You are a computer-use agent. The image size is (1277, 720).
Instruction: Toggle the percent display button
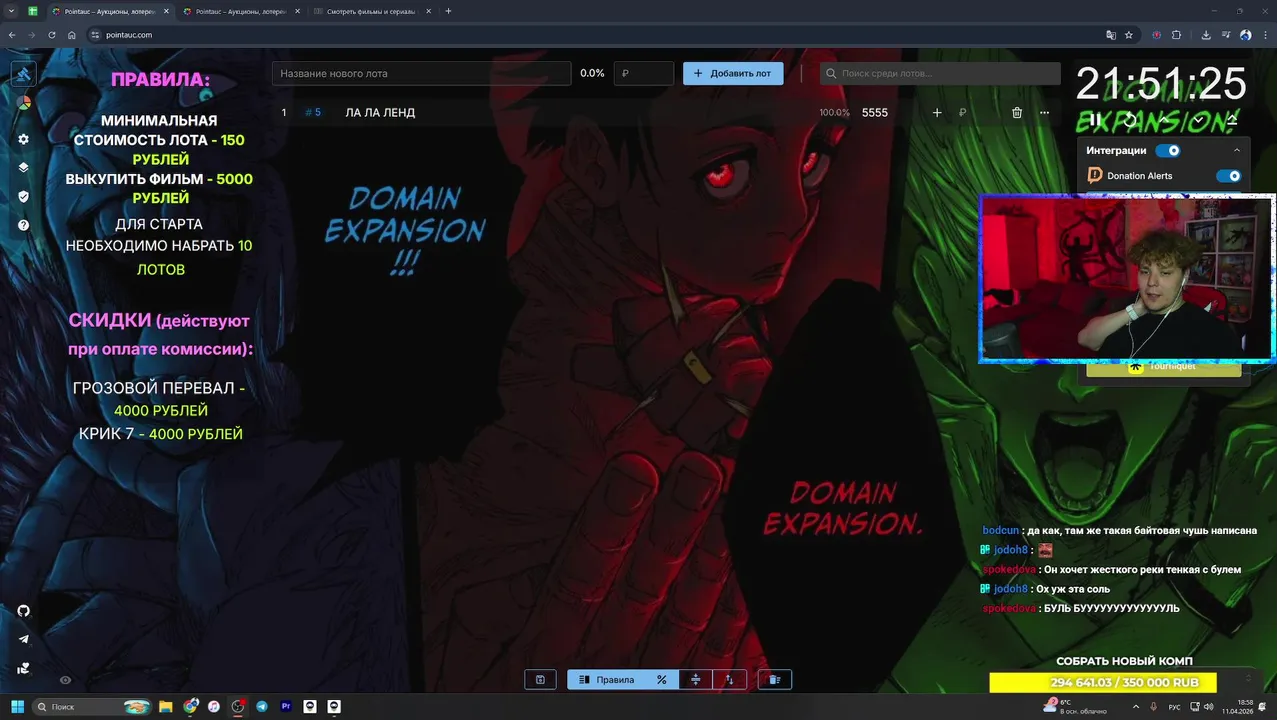coord(661,680)
